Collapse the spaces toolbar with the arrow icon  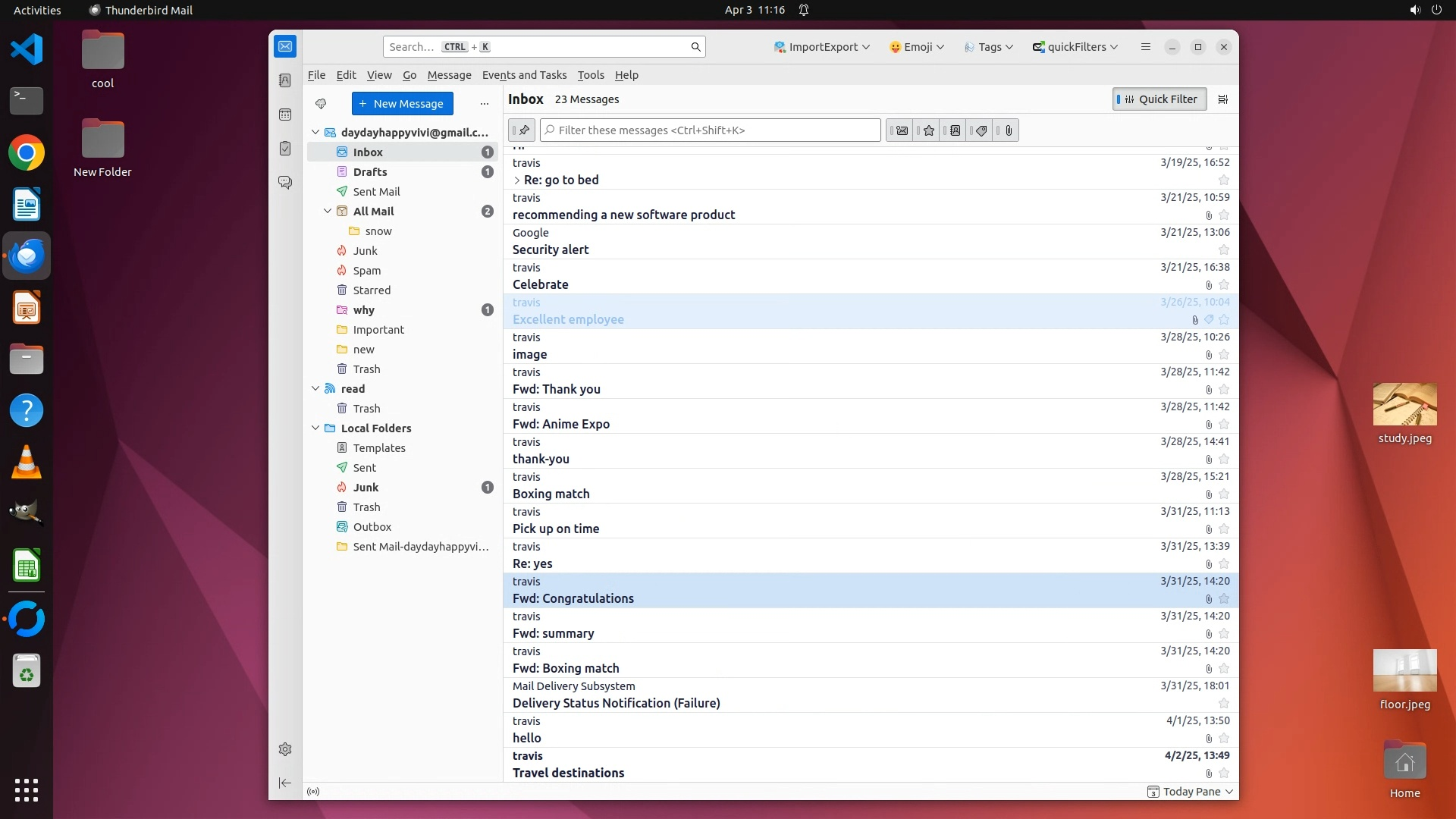pyautogui.click(x=285, y=783)
